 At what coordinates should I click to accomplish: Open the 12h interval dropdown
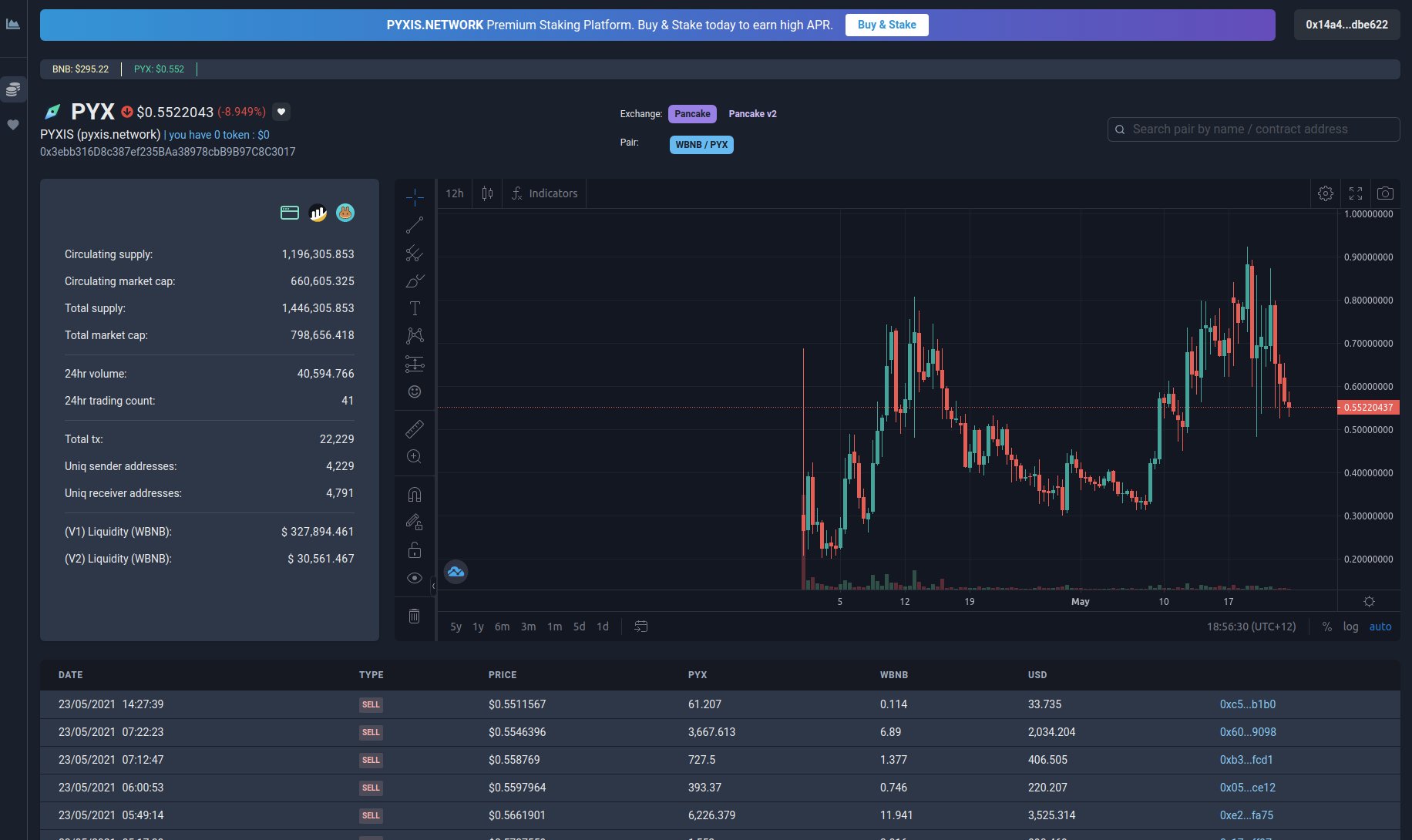[x=455, y=193]
